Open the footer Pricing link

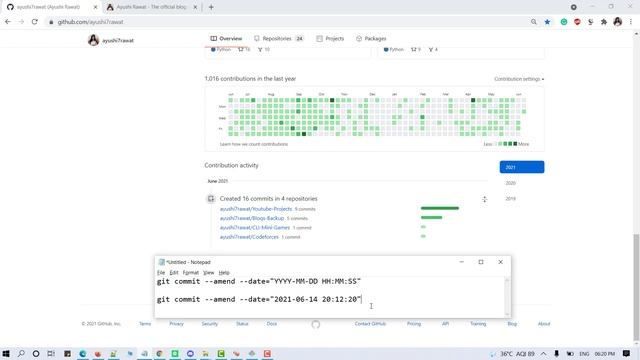[413, 324]
